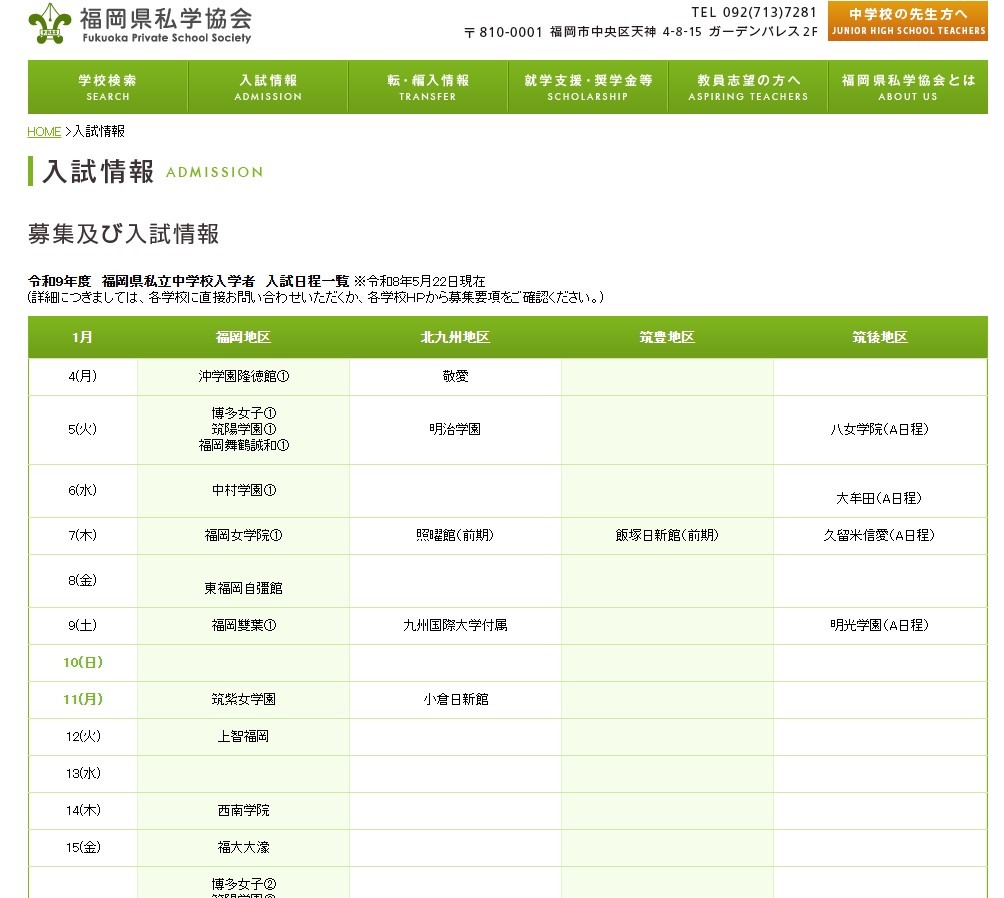This screenshot has height=898, width=1004.
Task: Click the 14(木) date cell
Action: point(83,811)
